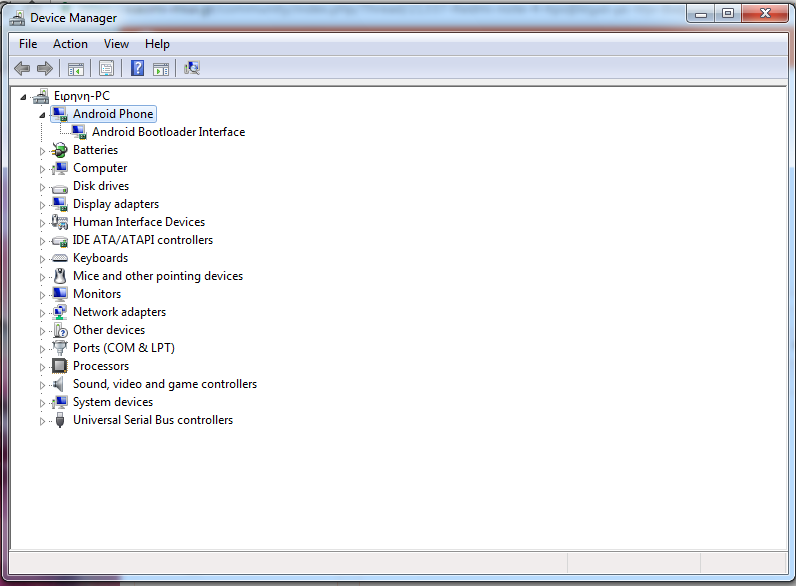Select the Display adapters label
The height and width of the screenshot is (586, 796).
coord(116,204)
